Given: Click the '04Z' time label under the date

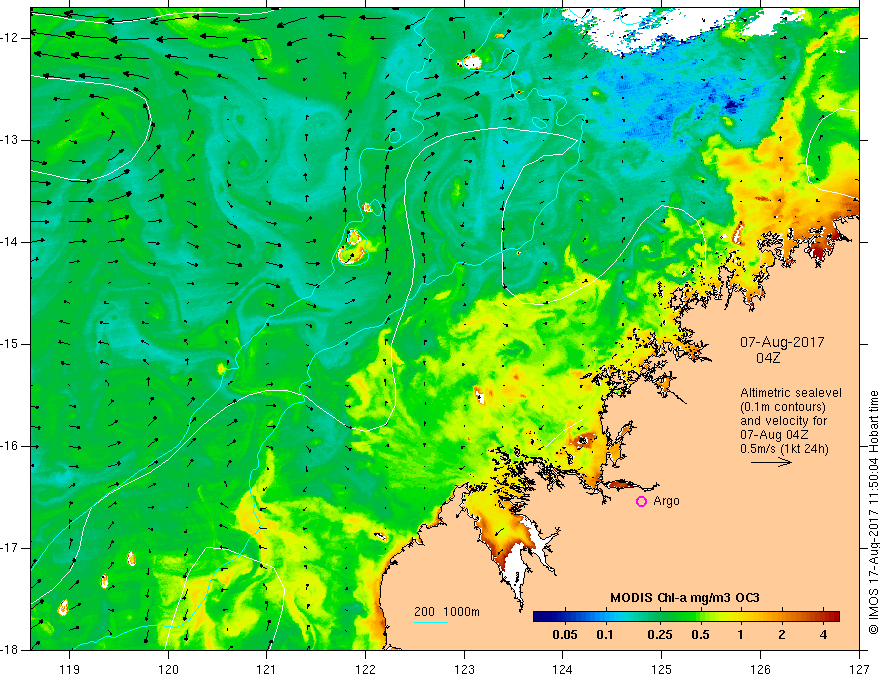Looking at the screenshot, I should pyautogui.click(x=768, y=358).
